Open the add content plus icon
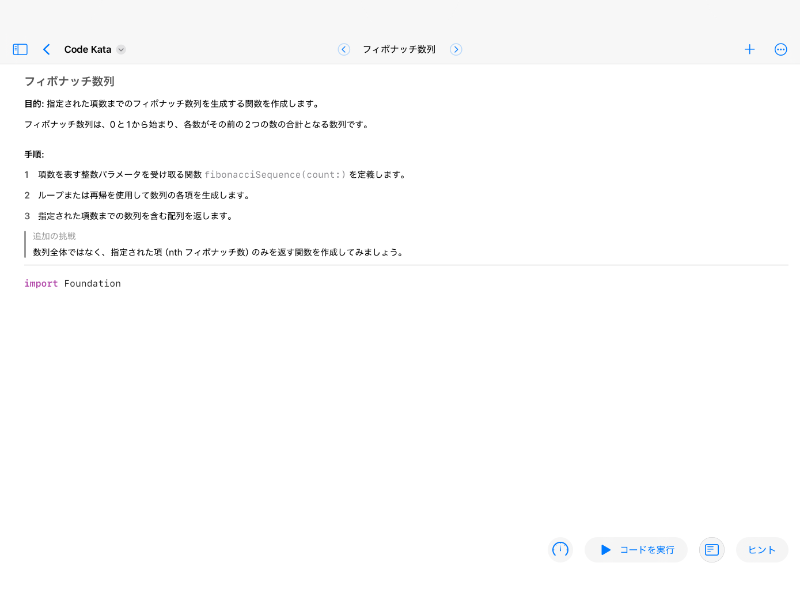 (x=748, y=48)
